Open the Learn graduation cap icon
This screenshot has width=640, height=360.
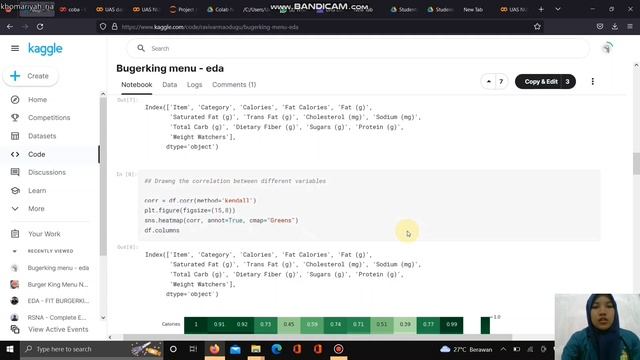[x=15, y=191]
